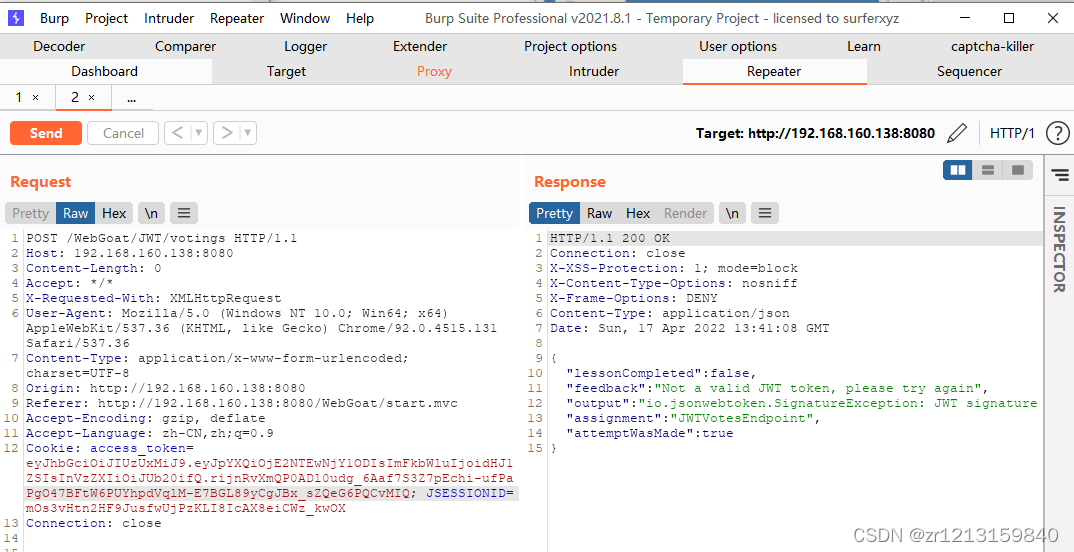Screen dimensions: 1074x552
Task: Switch Response view to Raw
Action: click(599, 213)
